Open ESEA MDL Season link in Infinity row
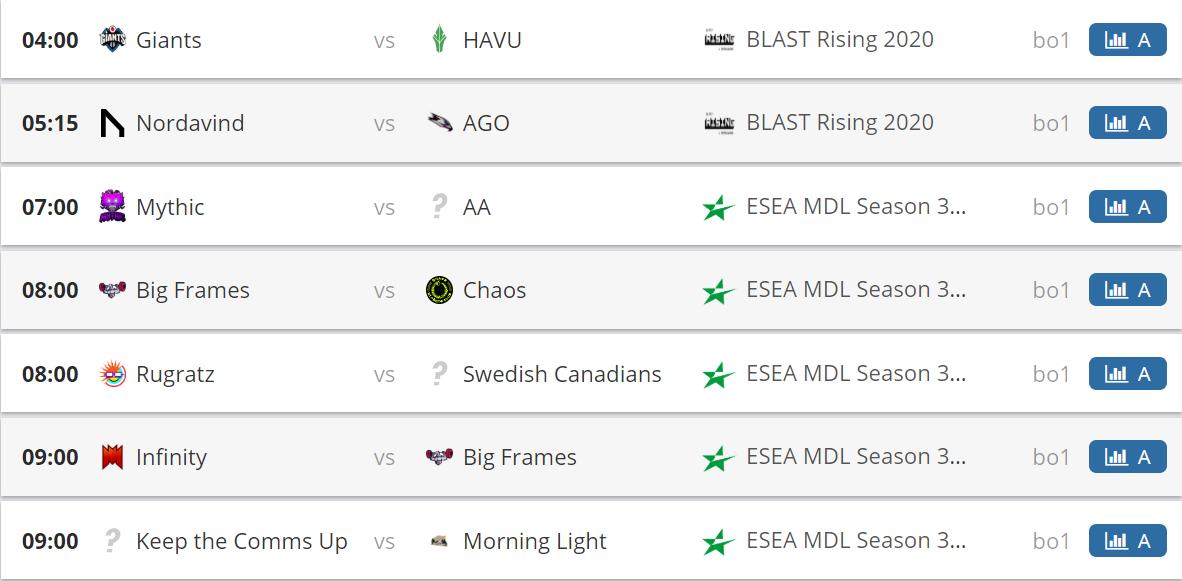Screen dimensions: 1182x581 [856, 457]
